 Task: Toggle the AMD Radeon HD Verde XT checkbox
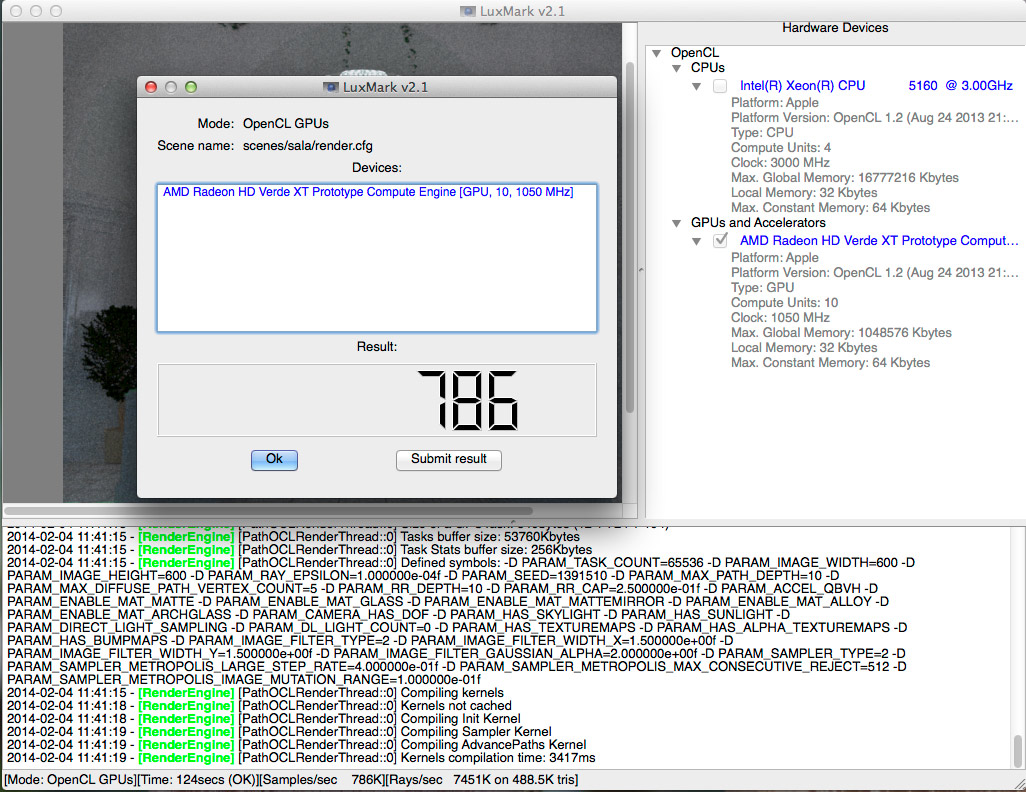720,241
